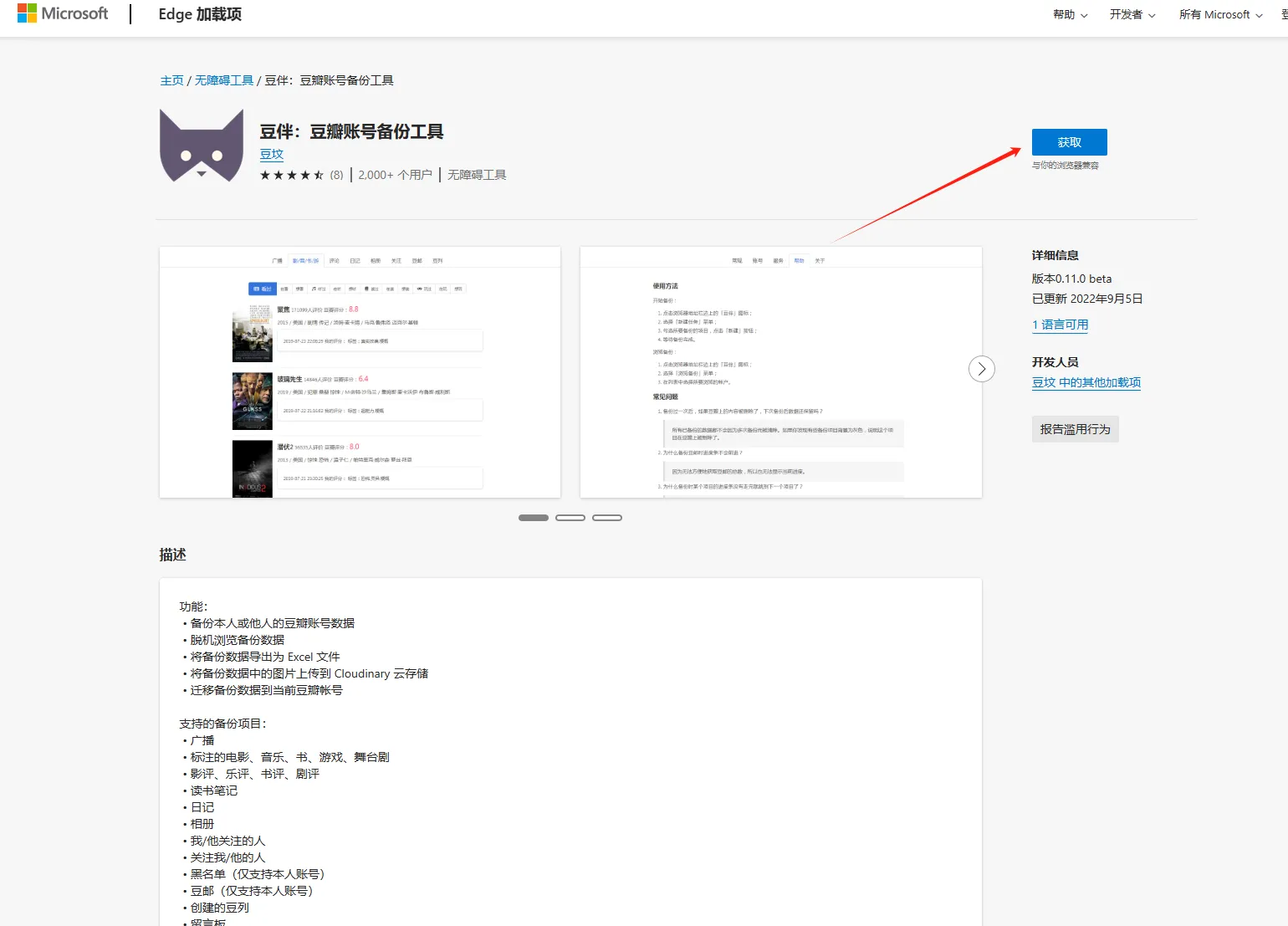Click list item 关注我/他的人
The image size is (1288, 926).
coord(227,857)
